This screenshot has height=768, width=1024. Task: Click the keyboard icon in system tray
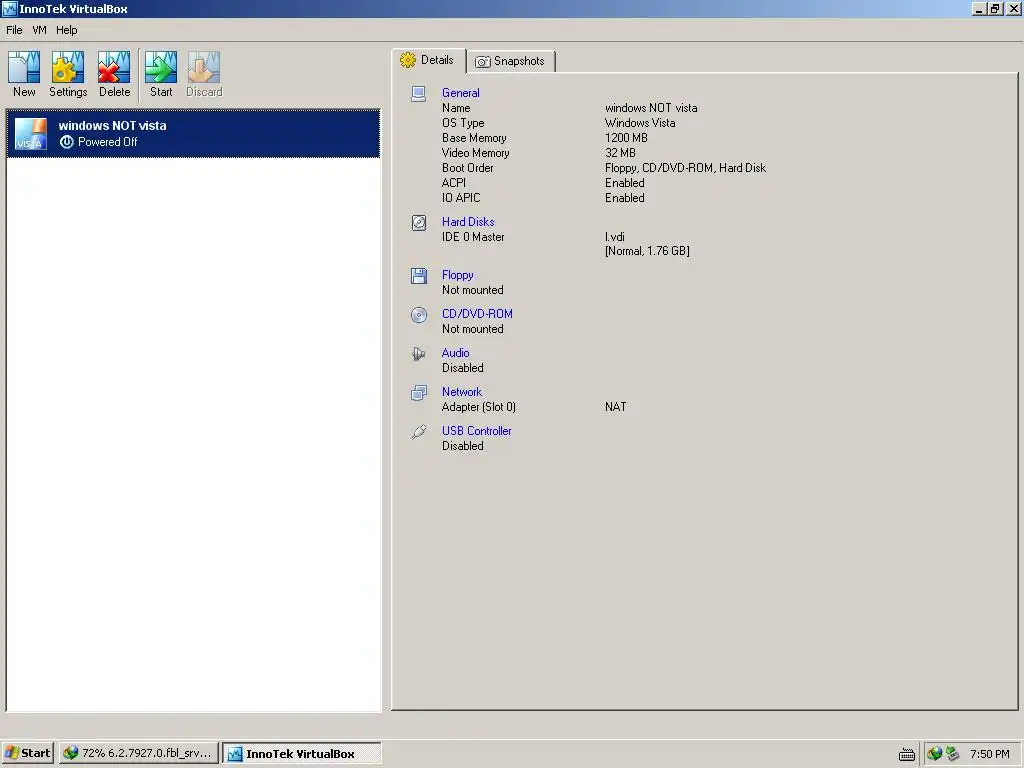click(906, 754)
